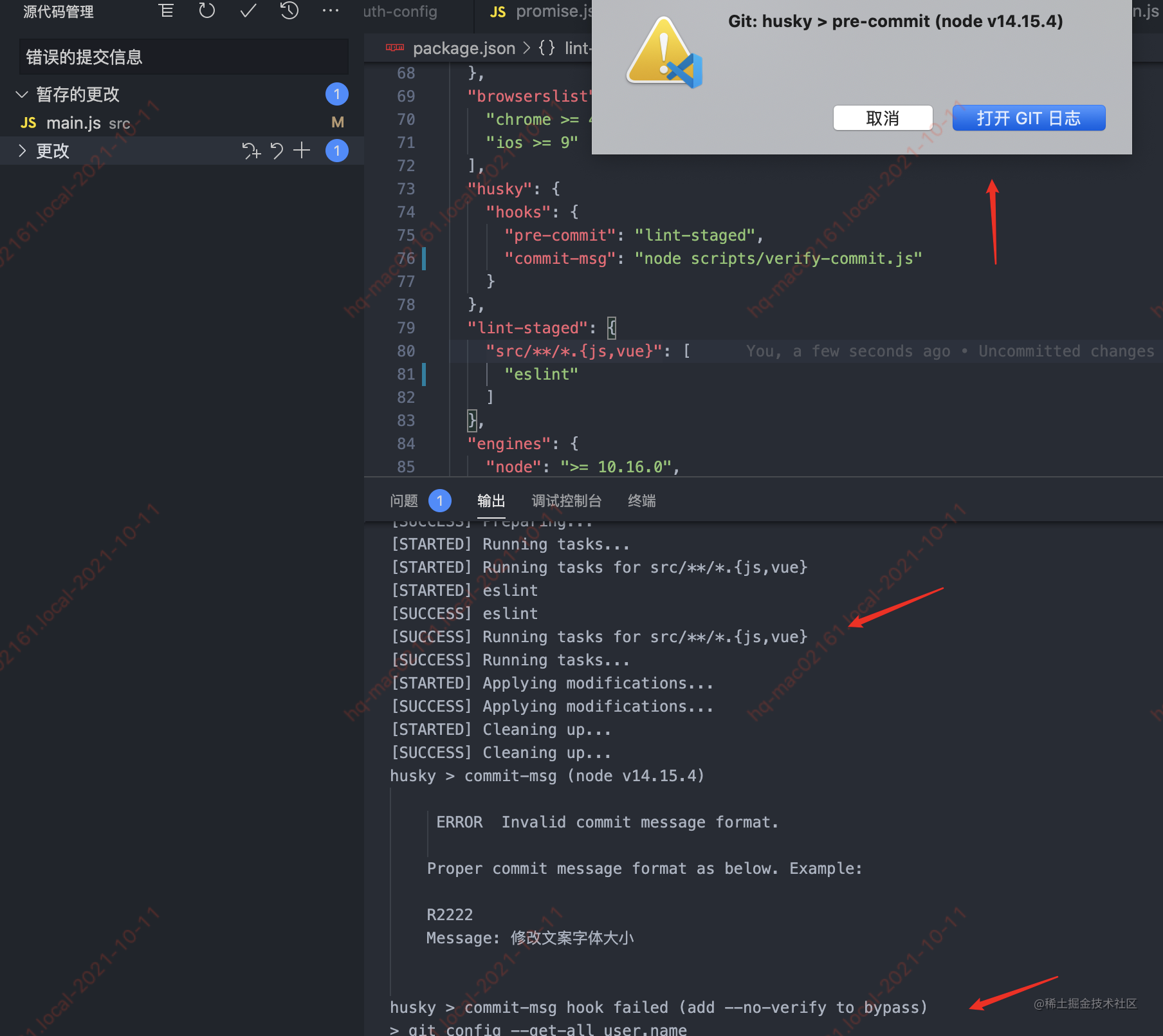Switch to the 终端 tab
The width and height of the screenshot is (1163, 1036).
coord(642,501)
